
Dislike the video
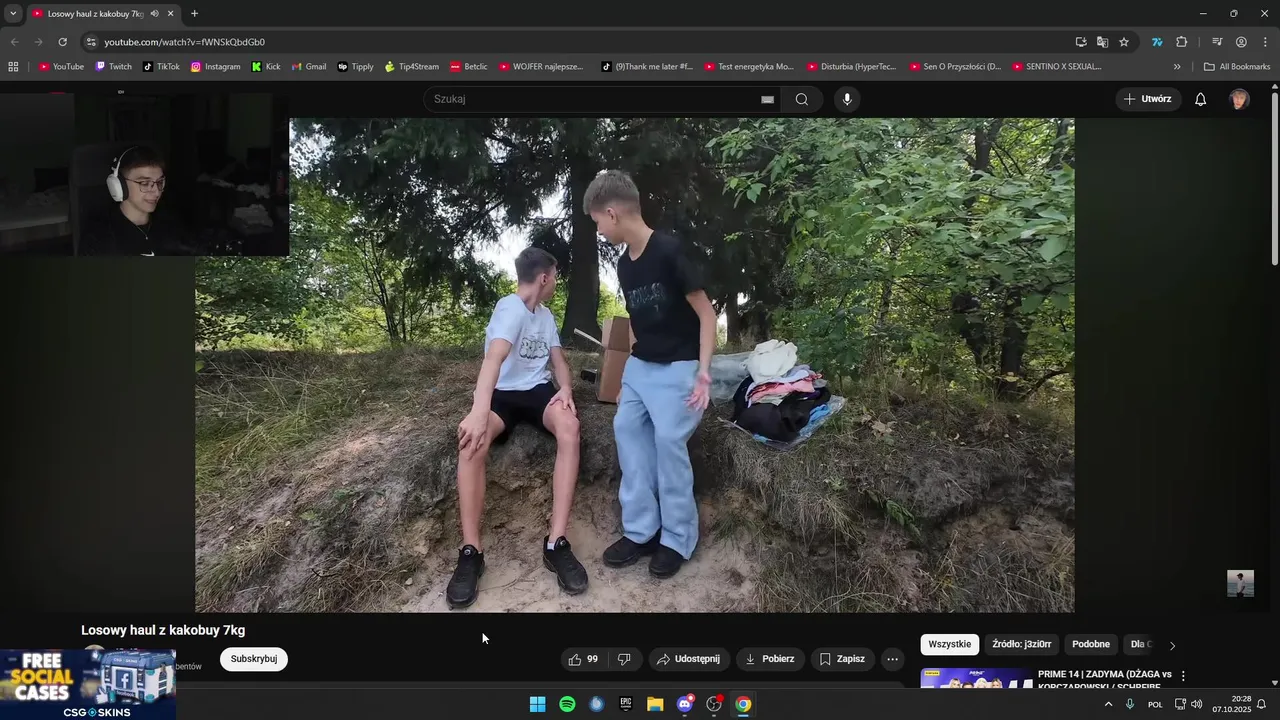point(624,659)
